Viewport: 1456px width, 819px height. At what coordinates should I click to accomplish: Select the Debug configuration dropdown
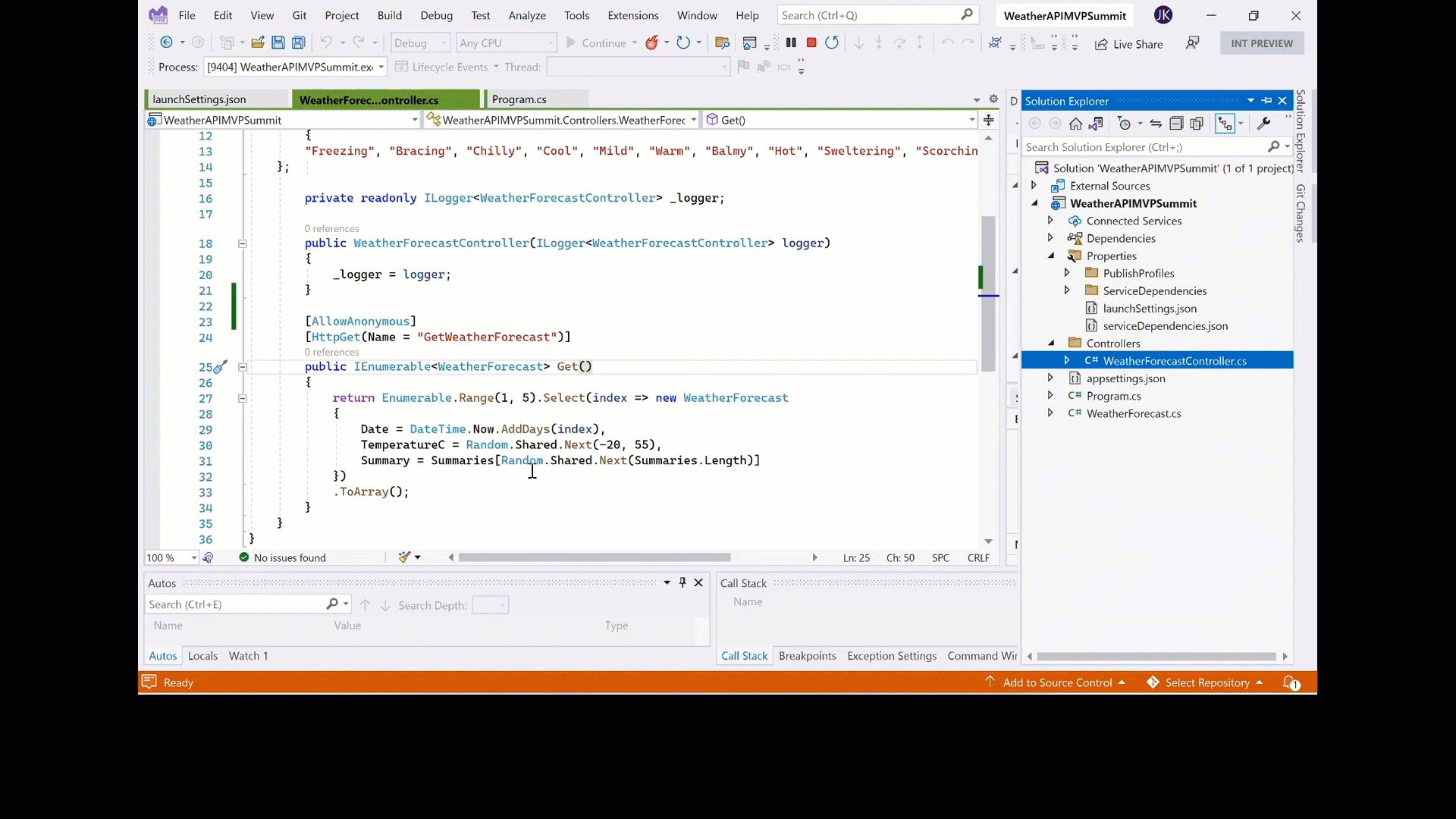point(417,42)
